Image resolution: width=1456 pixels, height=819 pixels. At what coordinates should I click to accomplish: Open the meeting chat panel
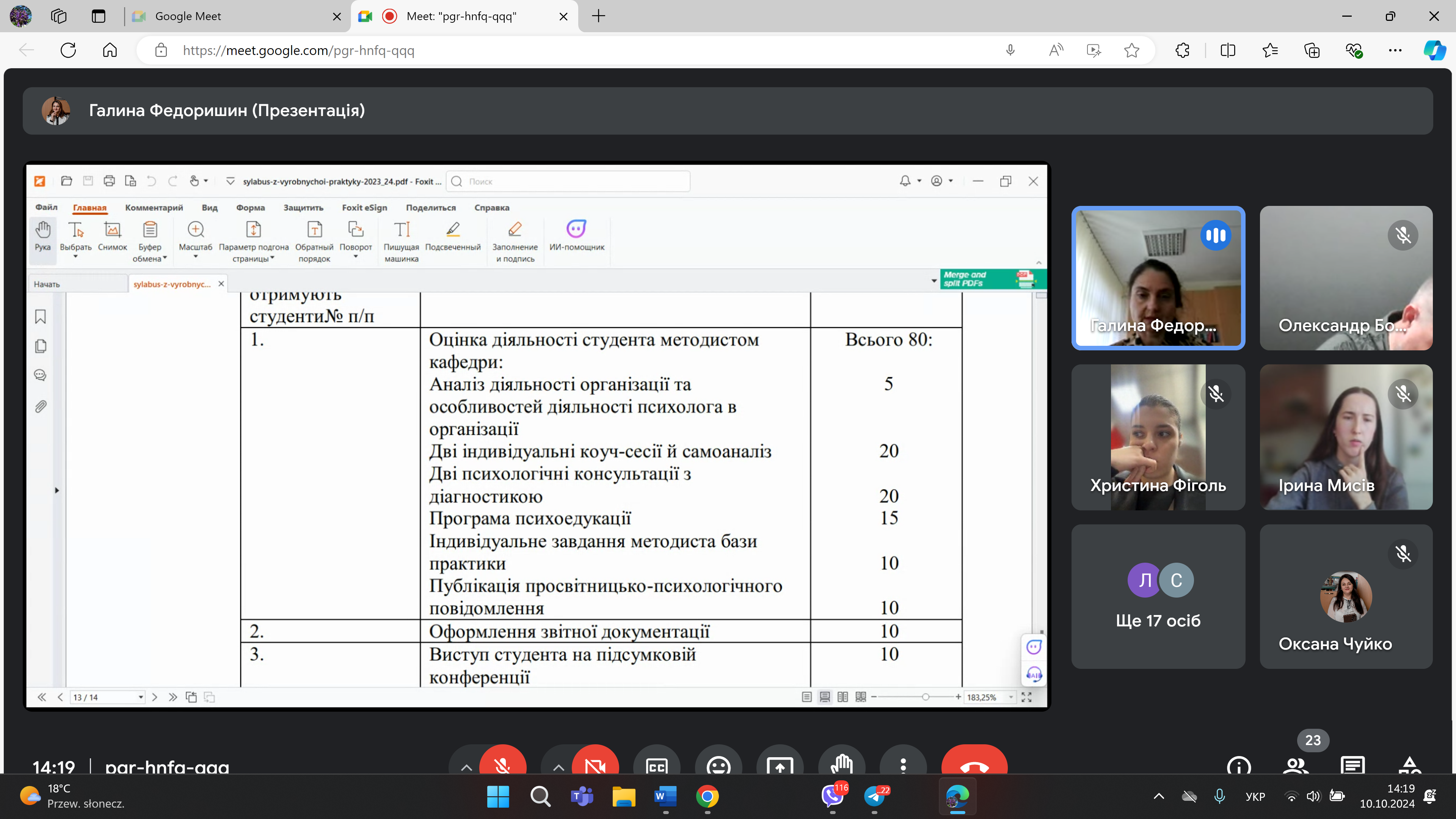1352,766
